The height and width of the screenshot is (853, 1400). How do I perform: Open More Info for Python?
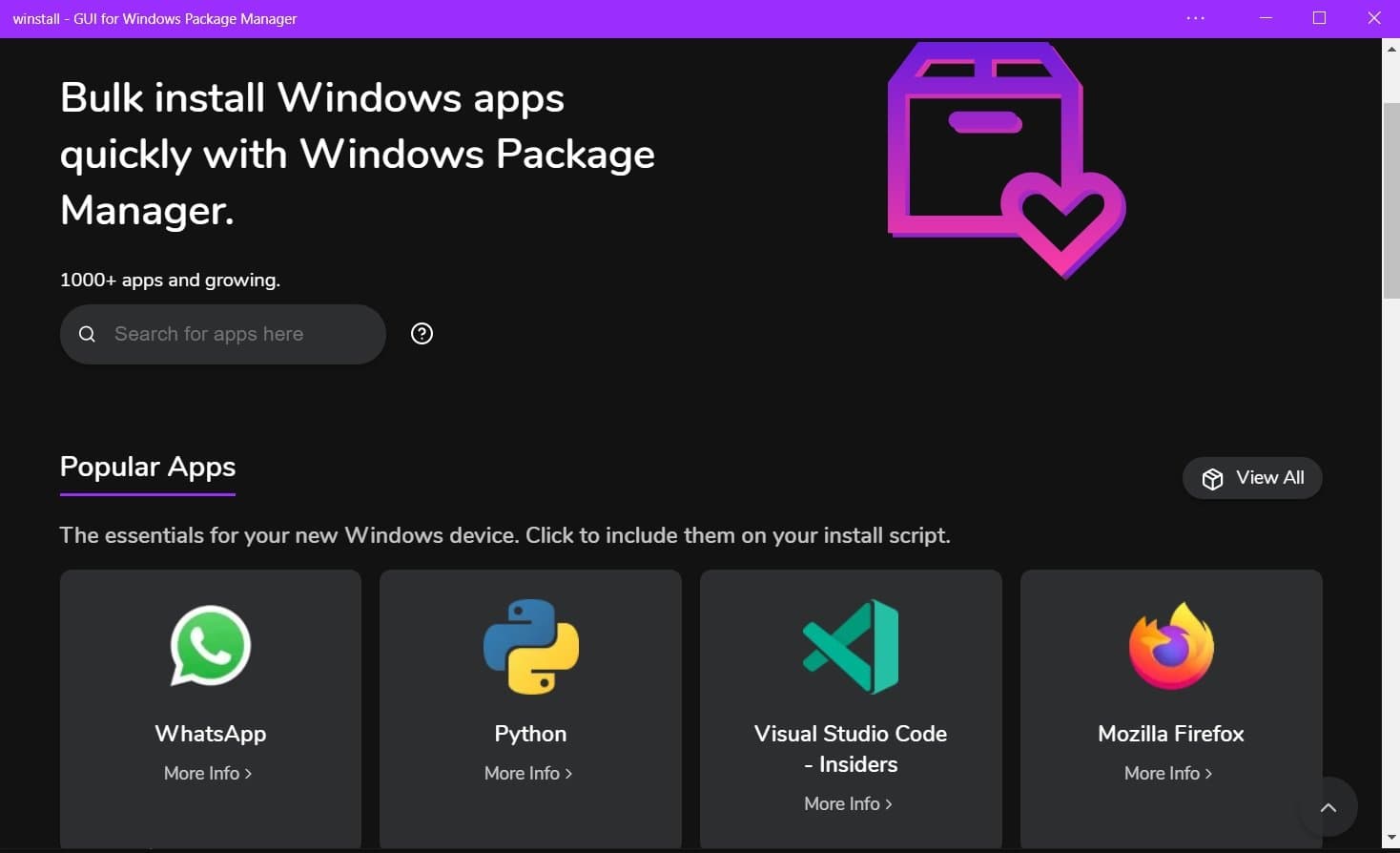(x=528, y=773)
